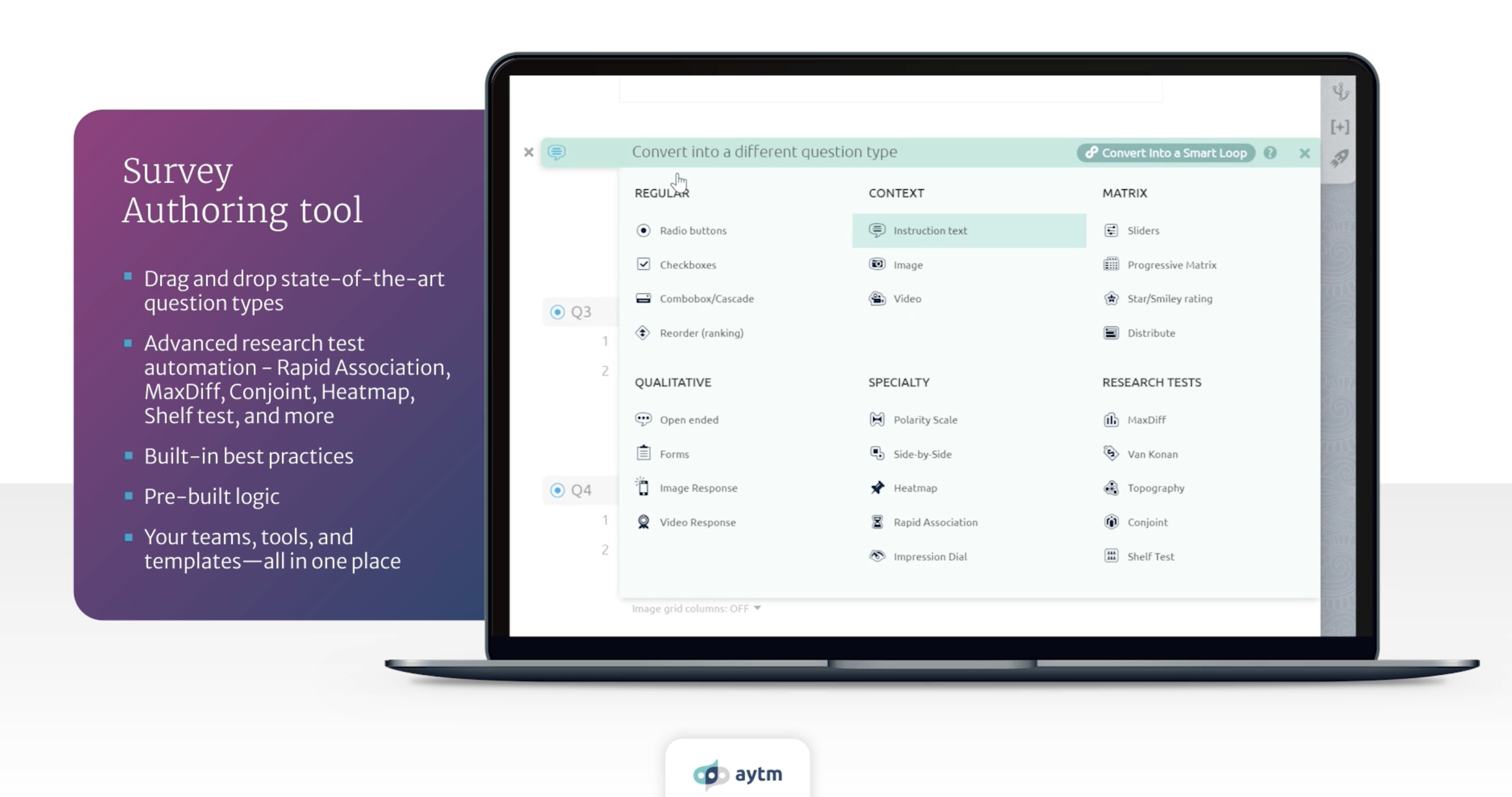Click Convert Into a Smart Loop button
The image size is (1512, 797).
pos(1165,153)
